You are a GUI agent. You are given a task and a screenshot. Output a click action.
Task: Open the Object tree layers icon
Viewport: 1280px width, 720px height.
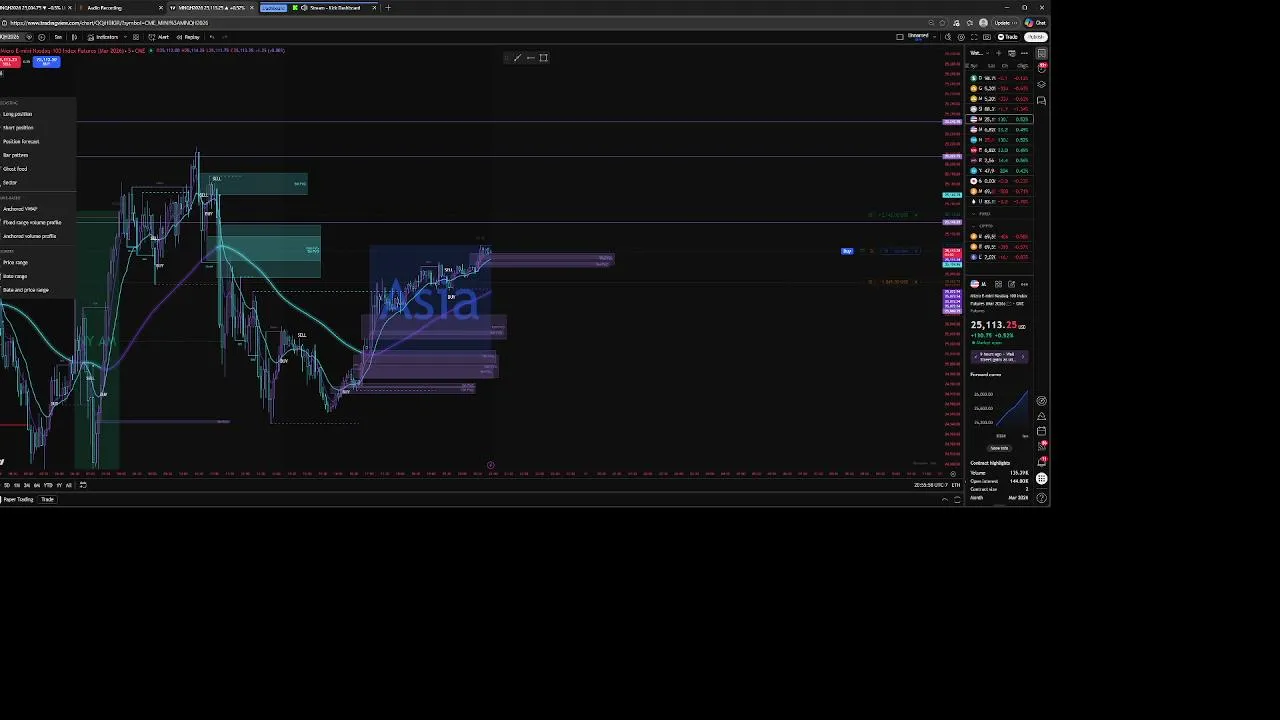1041,84
